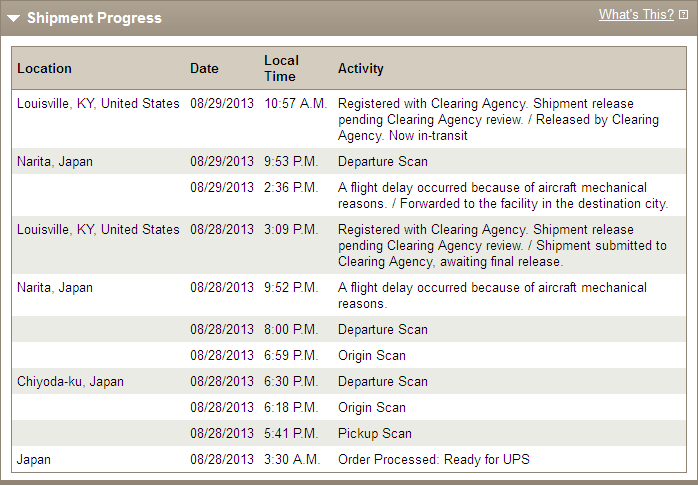
Task: Click the Shipment Progress header title
Action: point(94,18)
